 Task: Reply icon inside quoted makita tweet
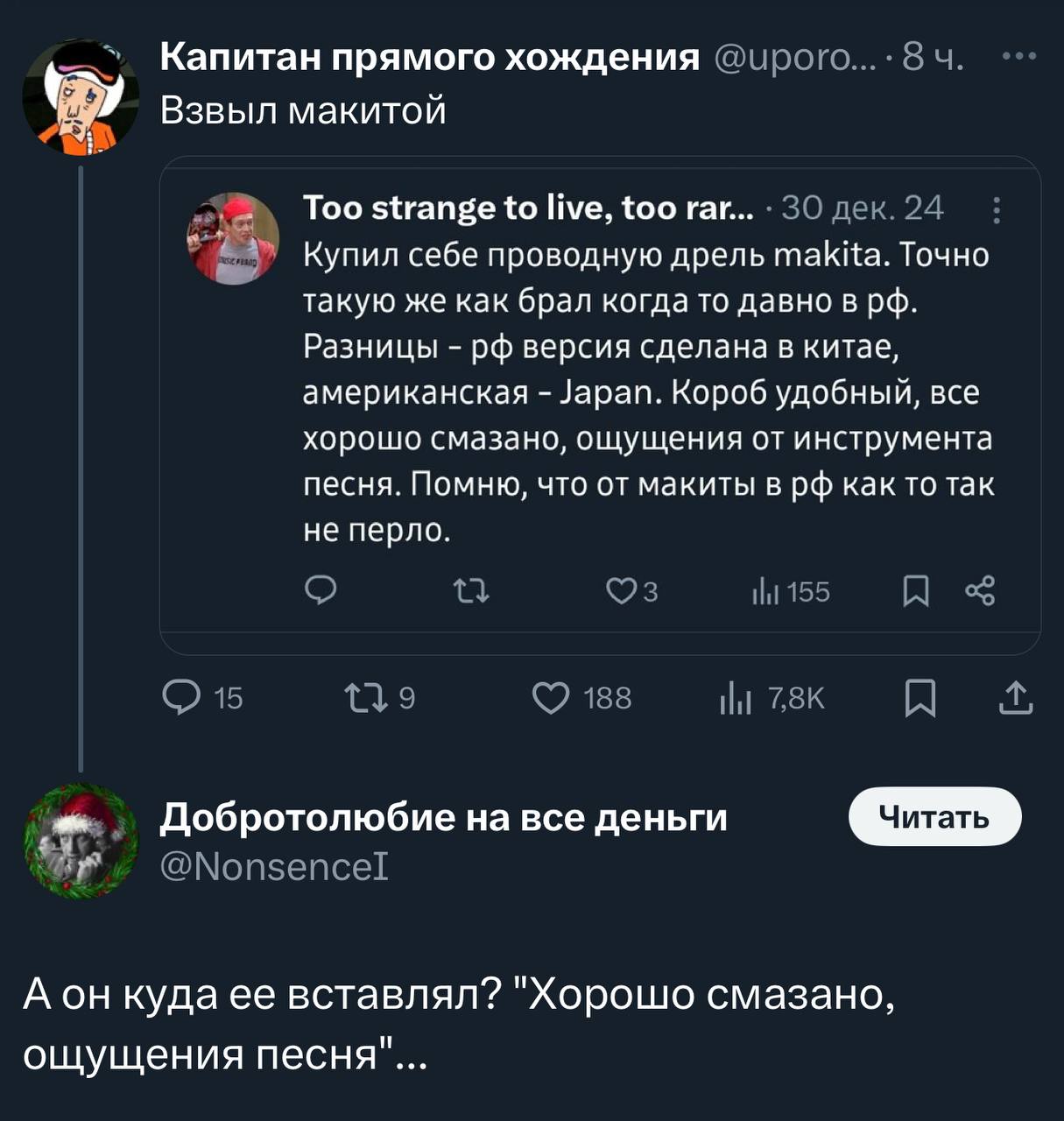coord(321,592)
